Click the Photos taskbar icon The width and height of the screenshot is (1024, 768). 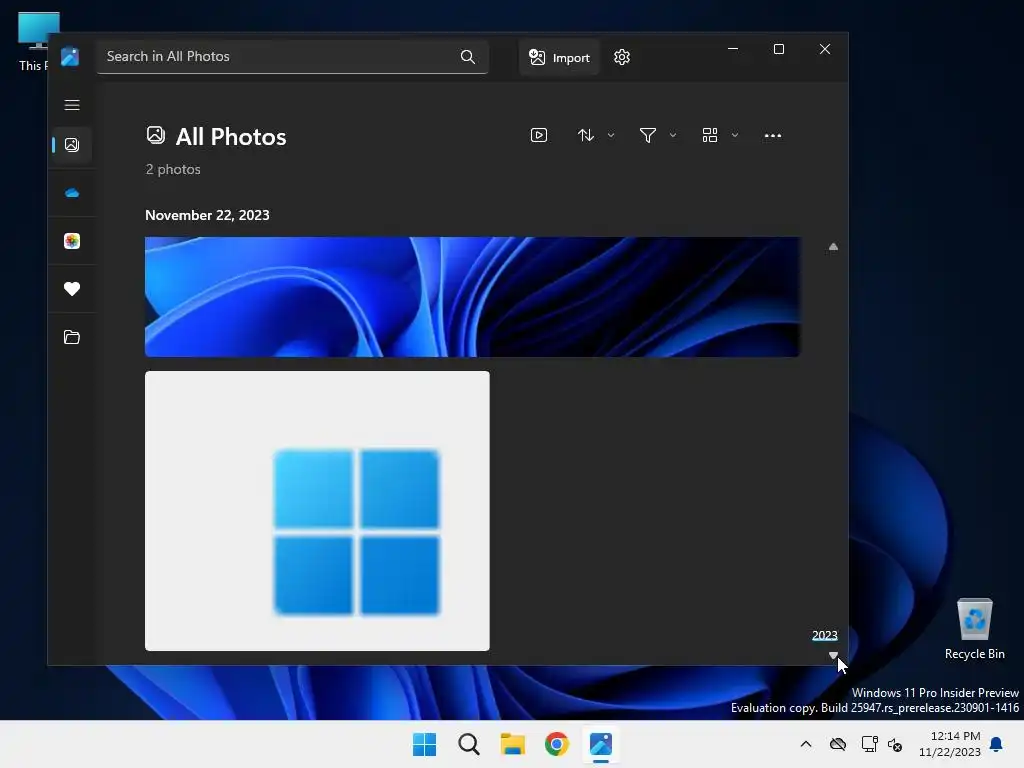click(x=601, y=744)
